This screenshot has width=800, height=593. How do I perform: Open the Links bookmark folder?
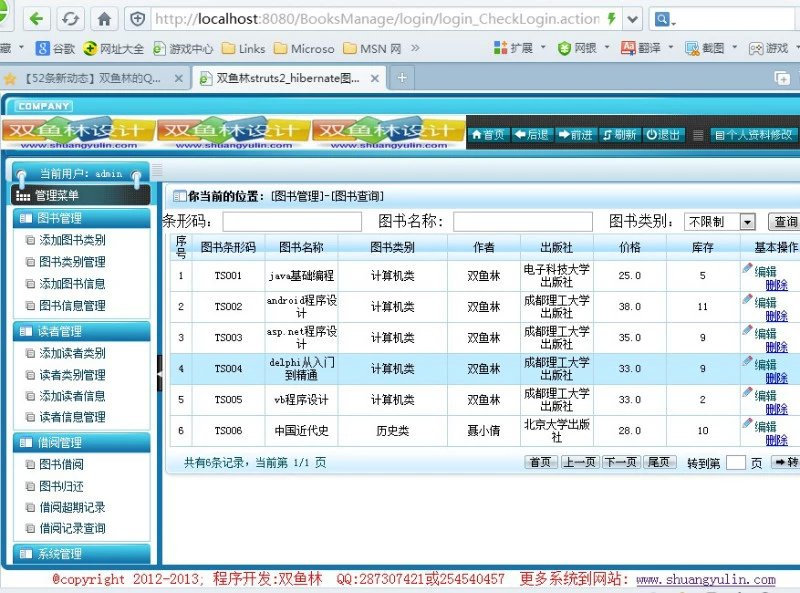click(244, 48)
